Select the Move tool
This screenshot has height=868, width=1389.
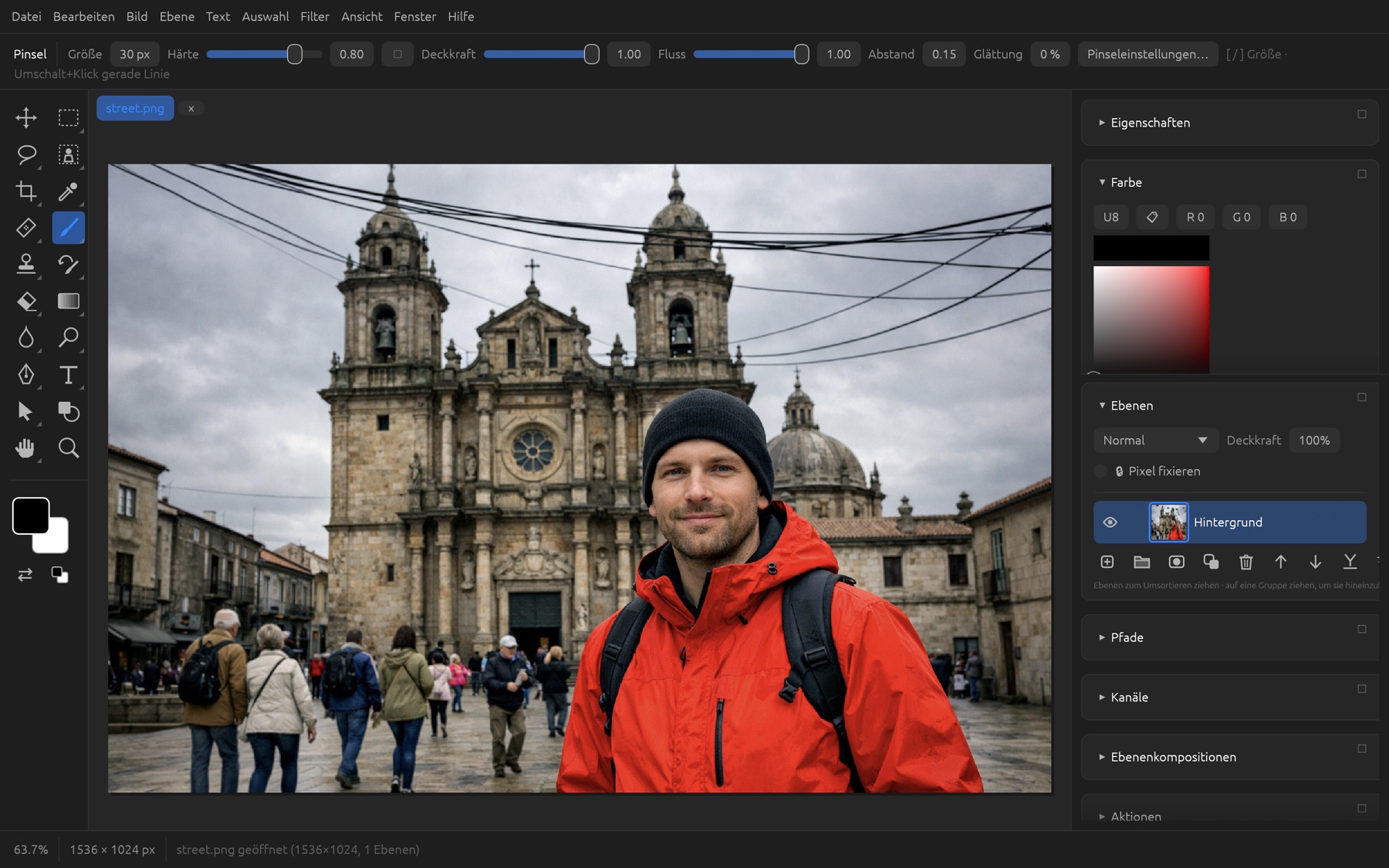(x=26, y=117)
